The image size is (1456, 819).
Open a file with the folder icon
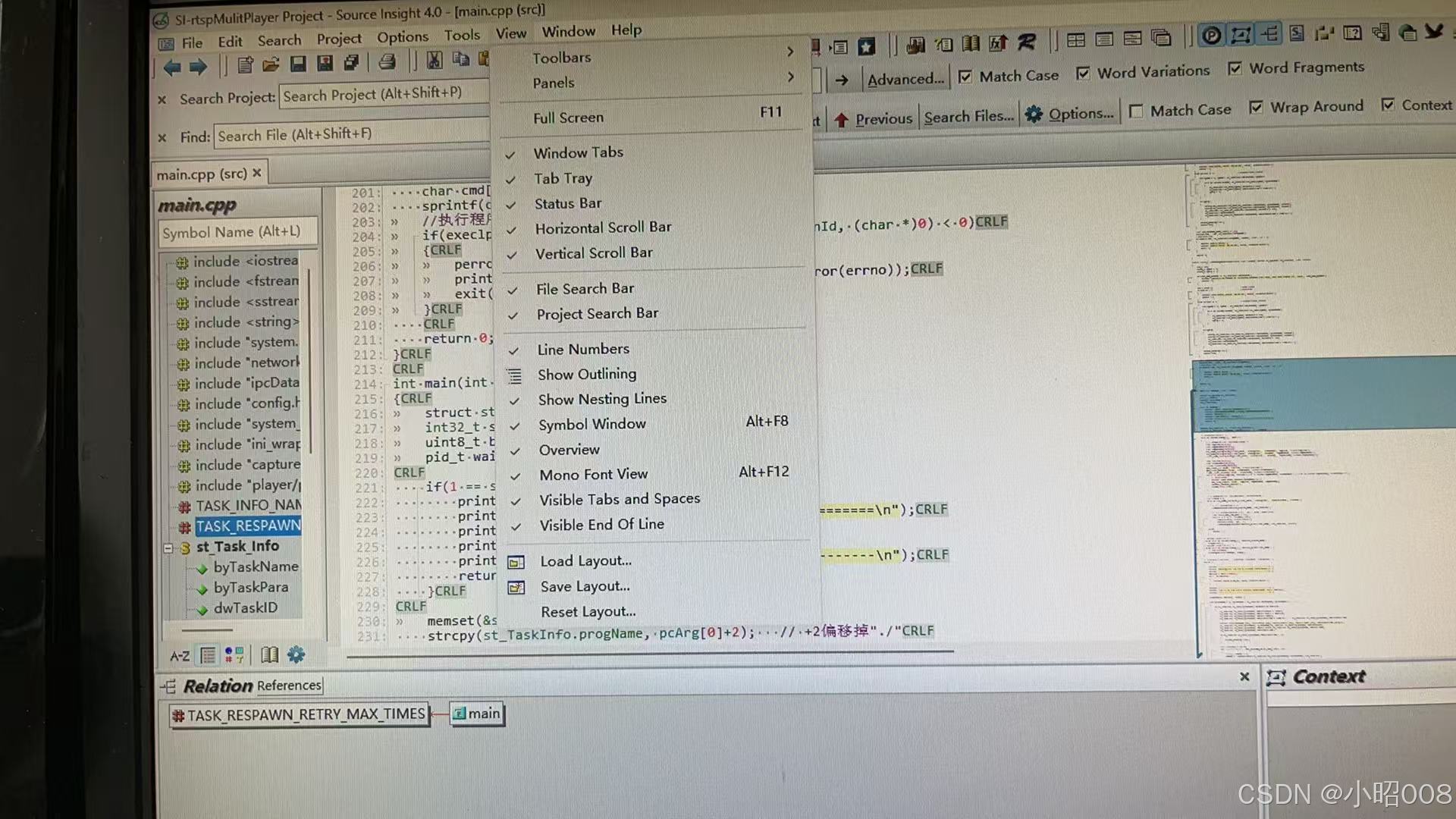[x=271, y=64]
